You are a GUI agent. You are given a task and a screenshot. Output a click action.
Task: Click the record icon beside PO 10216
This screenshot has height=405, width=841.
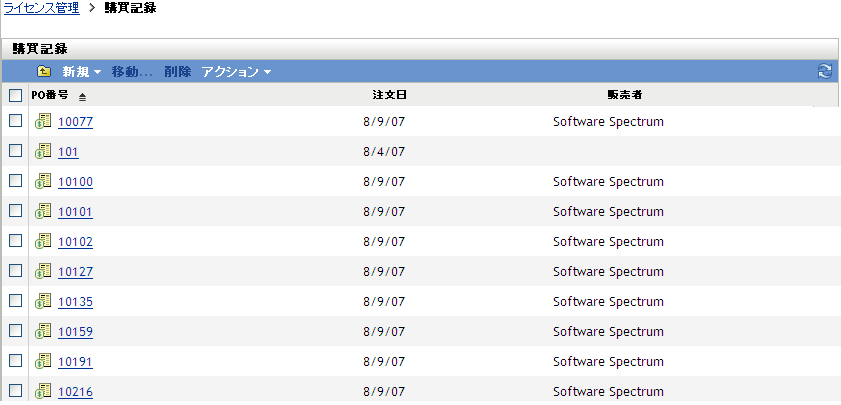click(x=43, y=391)
